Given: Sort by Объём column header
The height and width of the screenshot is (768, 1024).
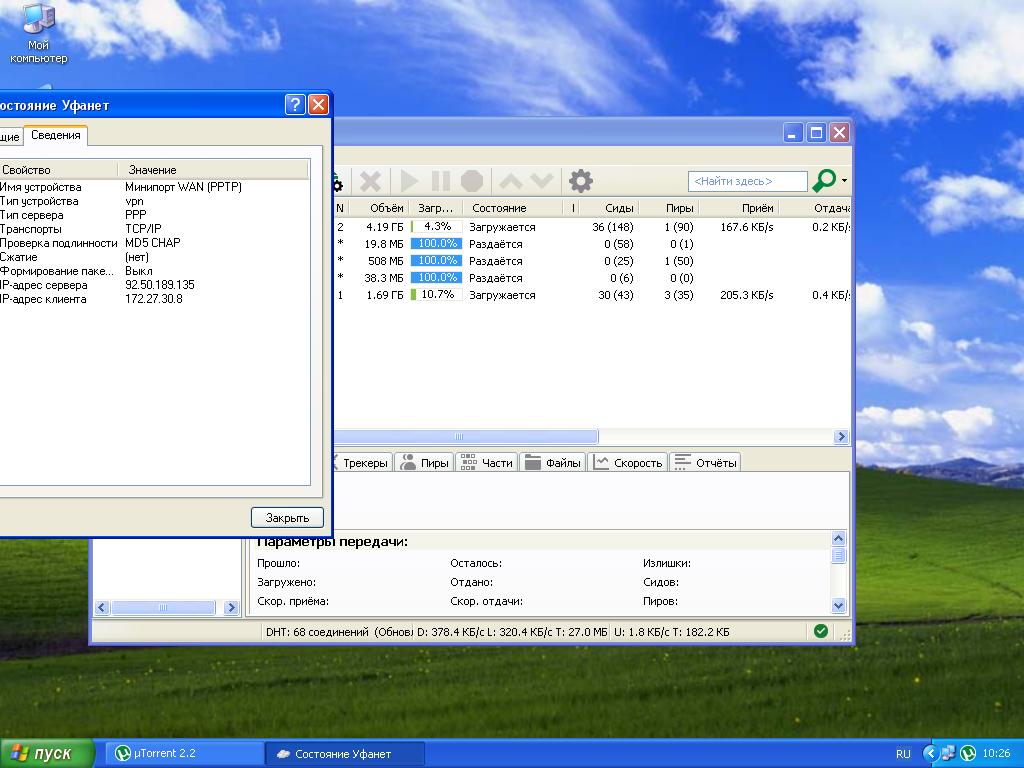Looking at the screenshot, I should [379, 208].
